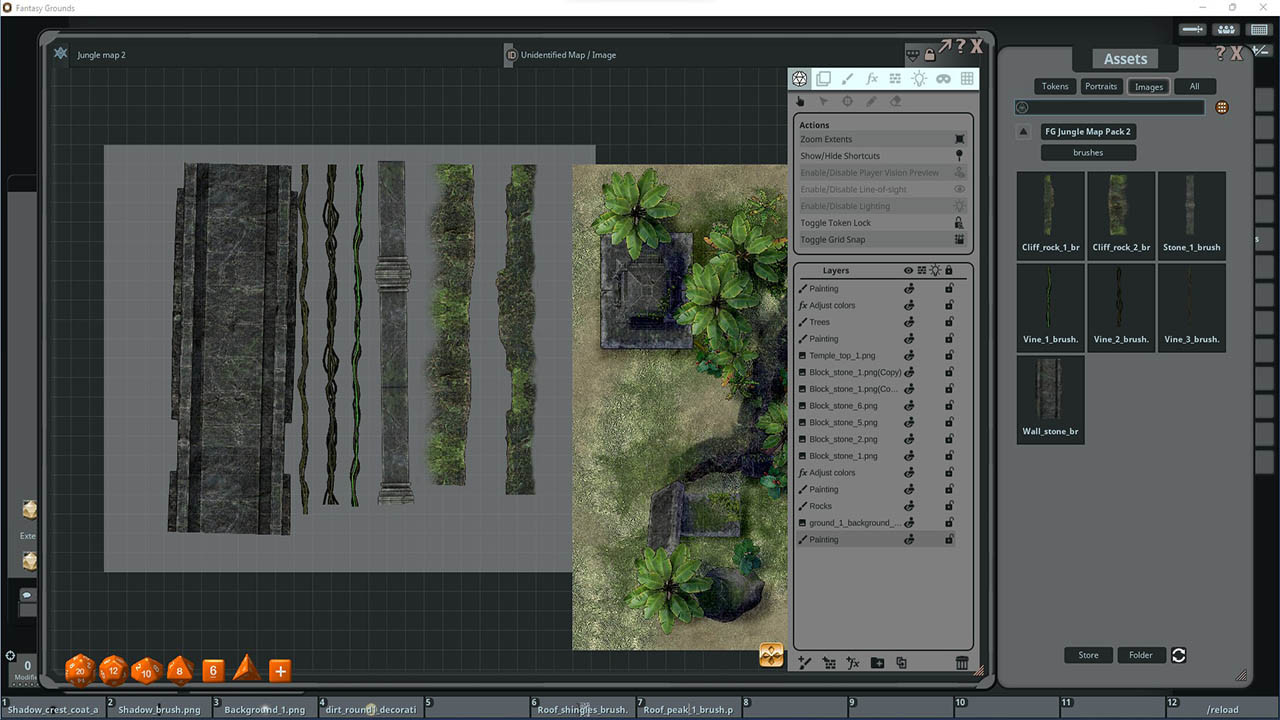Switch to the Tokens tab
1280x720 pixels.
click(1054, 86)
